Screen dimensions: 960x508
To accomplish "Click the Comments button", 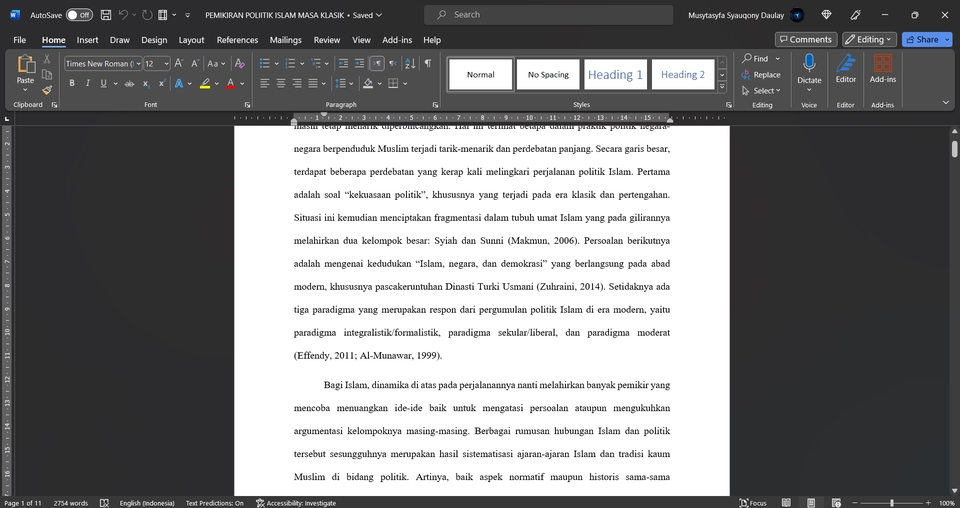I will tap(806, 39).
